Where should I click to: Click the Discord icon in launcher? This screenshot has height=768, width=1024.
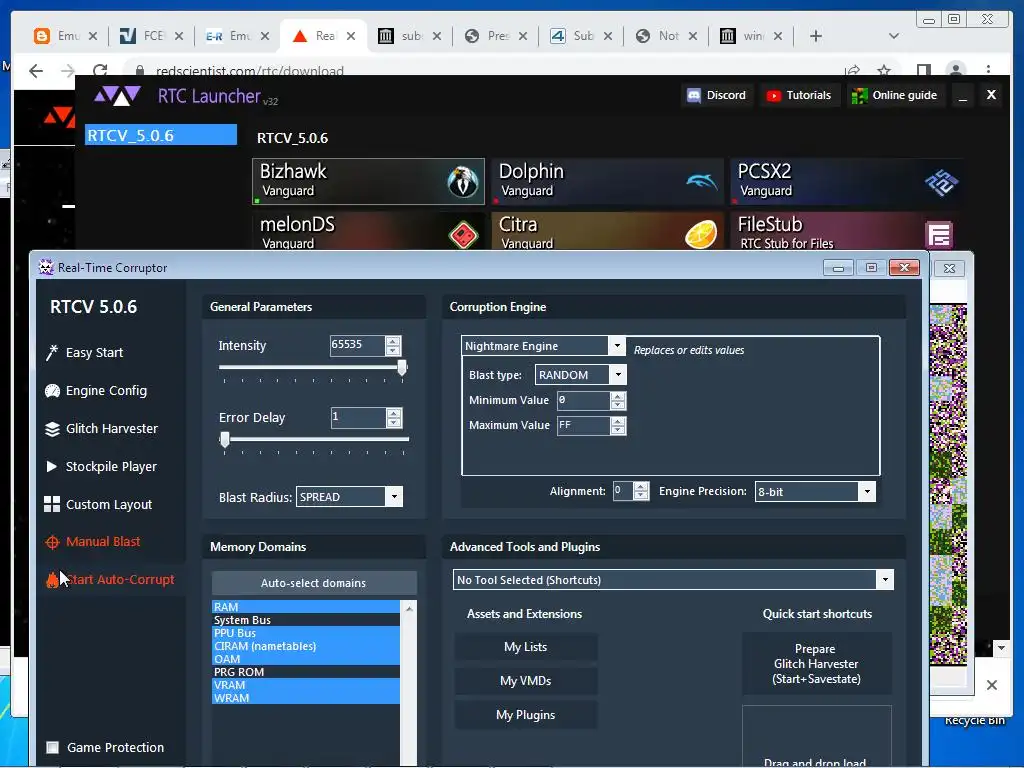coord(694,95)
